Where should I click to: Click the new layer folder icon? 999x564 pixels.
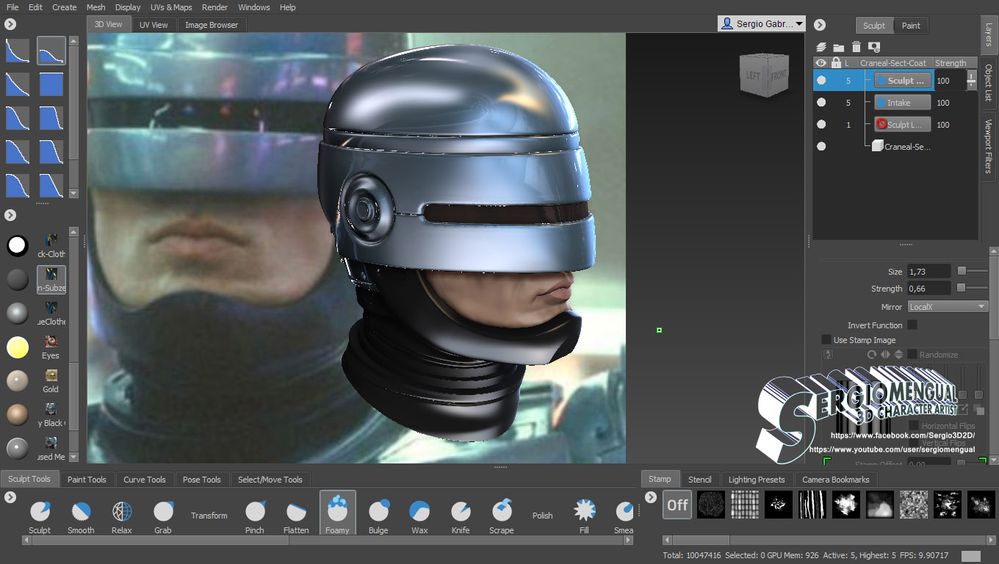[838, 47]
